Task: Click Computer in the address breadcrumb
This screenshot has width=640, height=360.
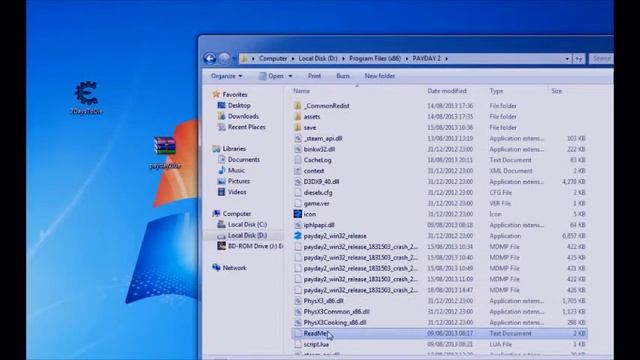Action: pyautogui.click(x=273, y=59)
